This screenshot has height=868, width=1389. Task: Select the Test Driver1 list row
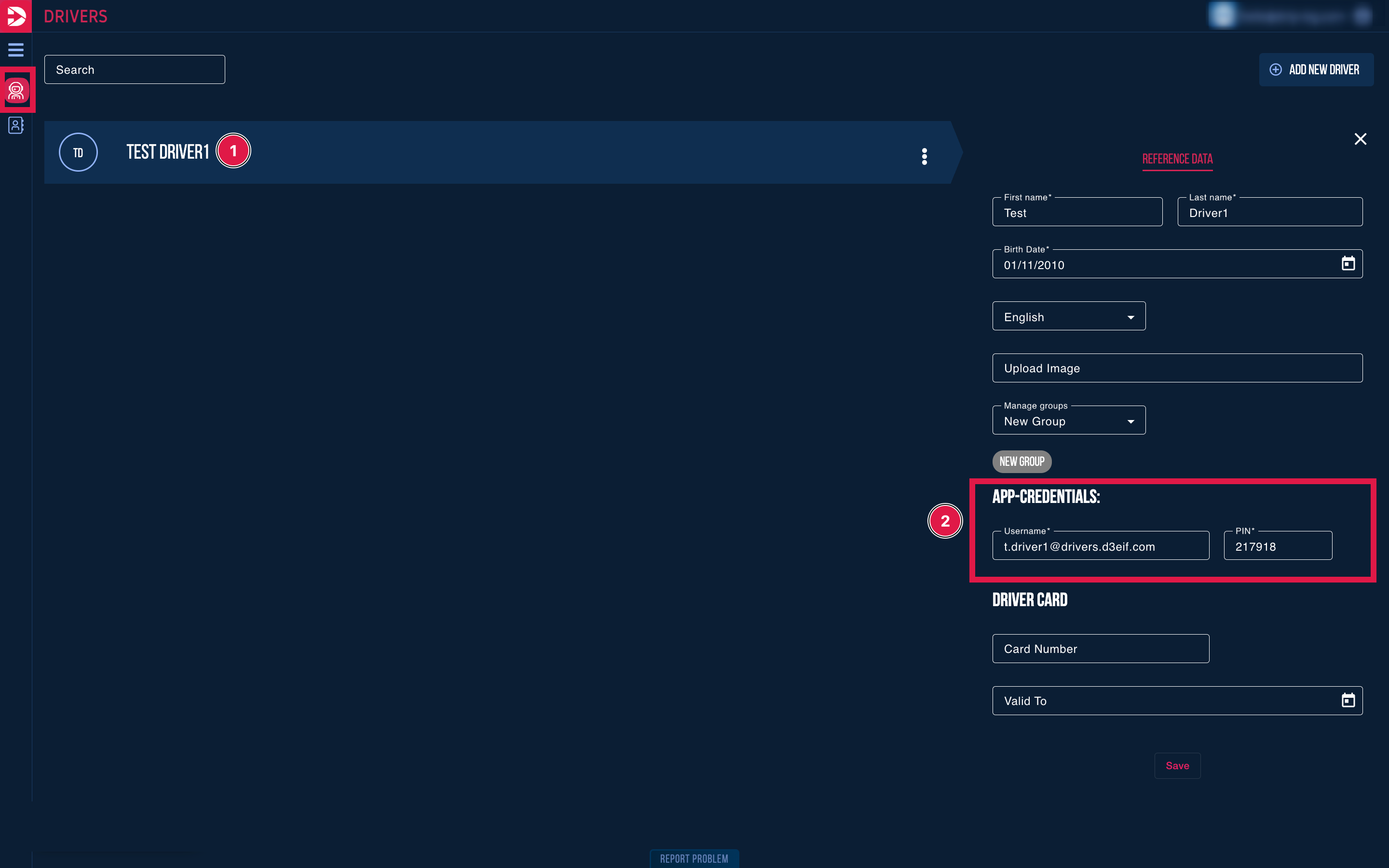493,152
